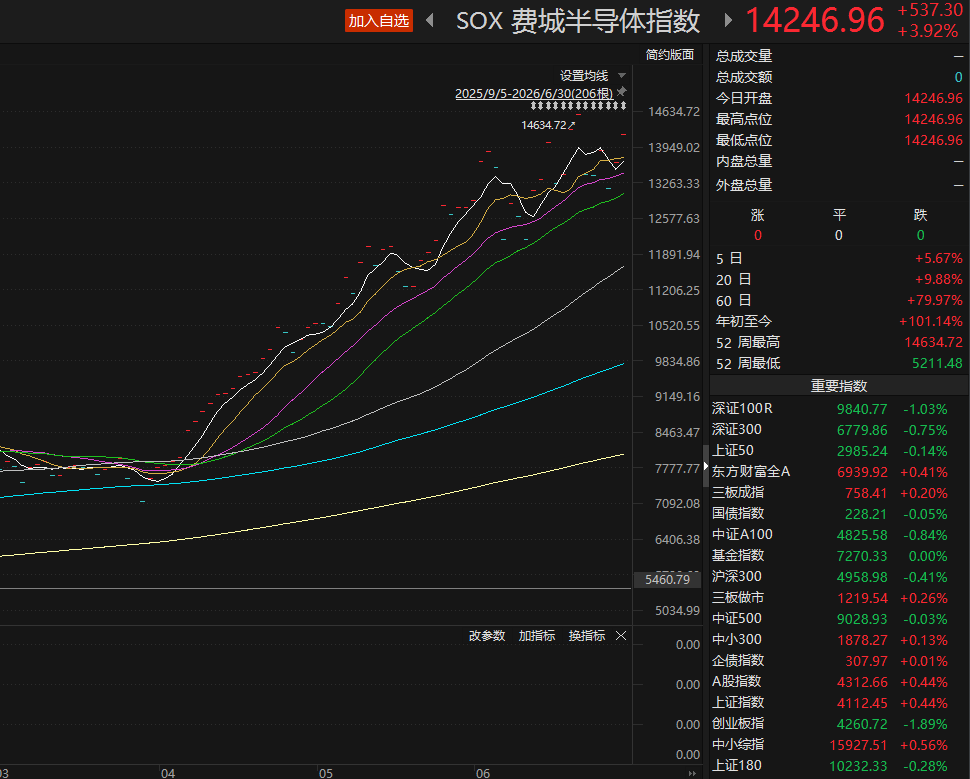The height and width of the screenshot is (779, 970).
Task: Click the fast-forward double arrow on time axis
Action: pos(692,773)
